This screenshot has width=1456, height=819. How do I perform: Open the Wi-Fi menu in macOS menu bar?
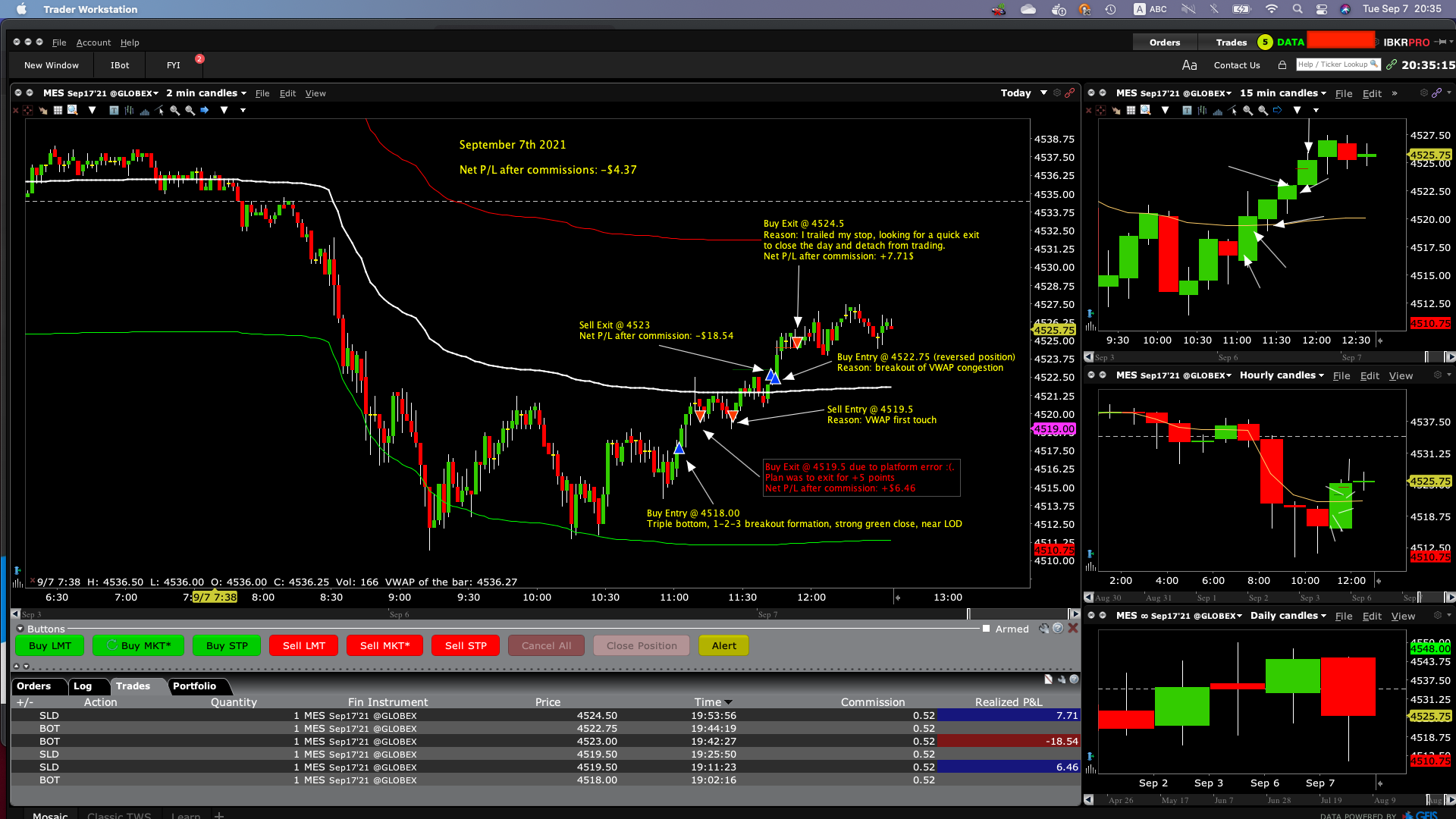tap(1272, 9)
